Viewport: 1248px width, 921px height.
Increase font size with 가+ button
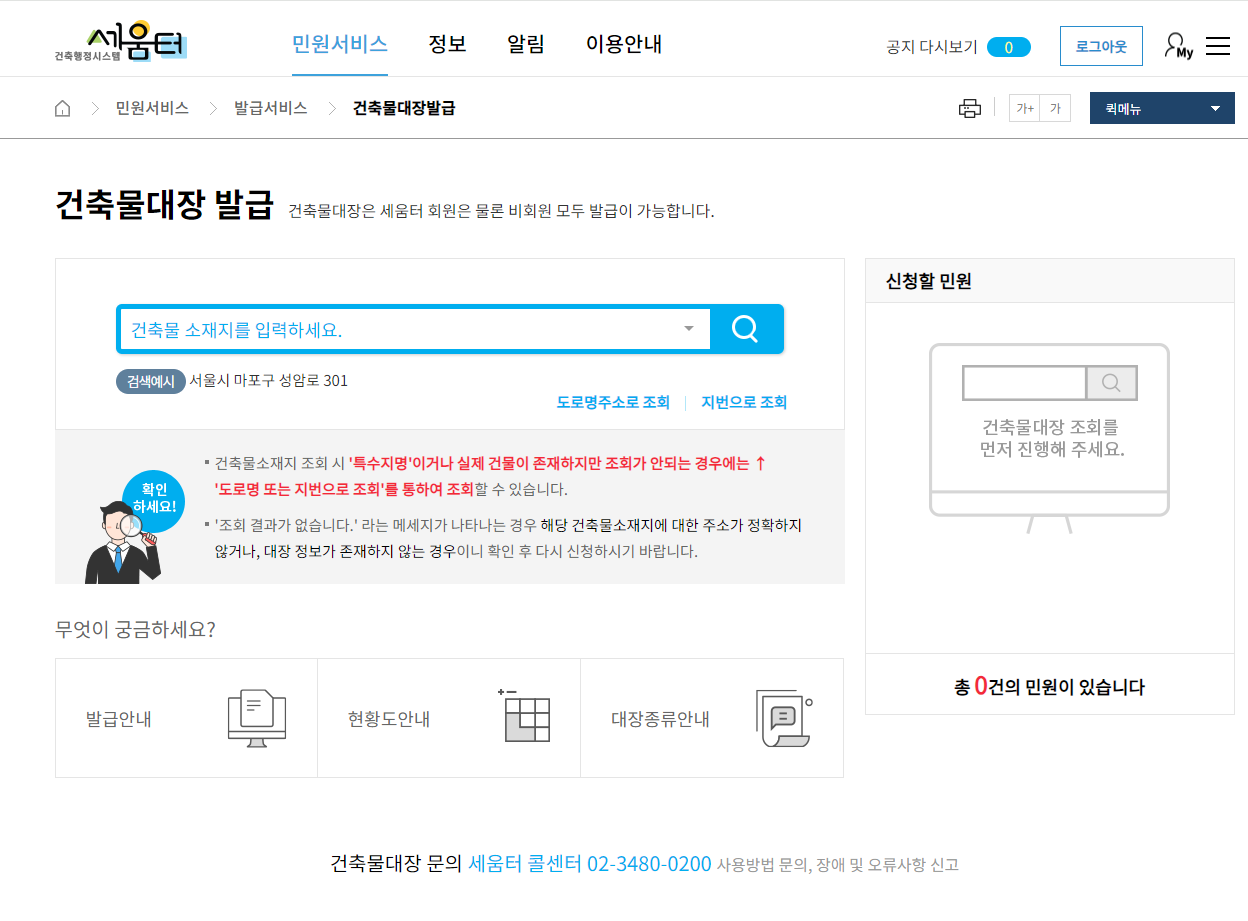[1024, 108]
